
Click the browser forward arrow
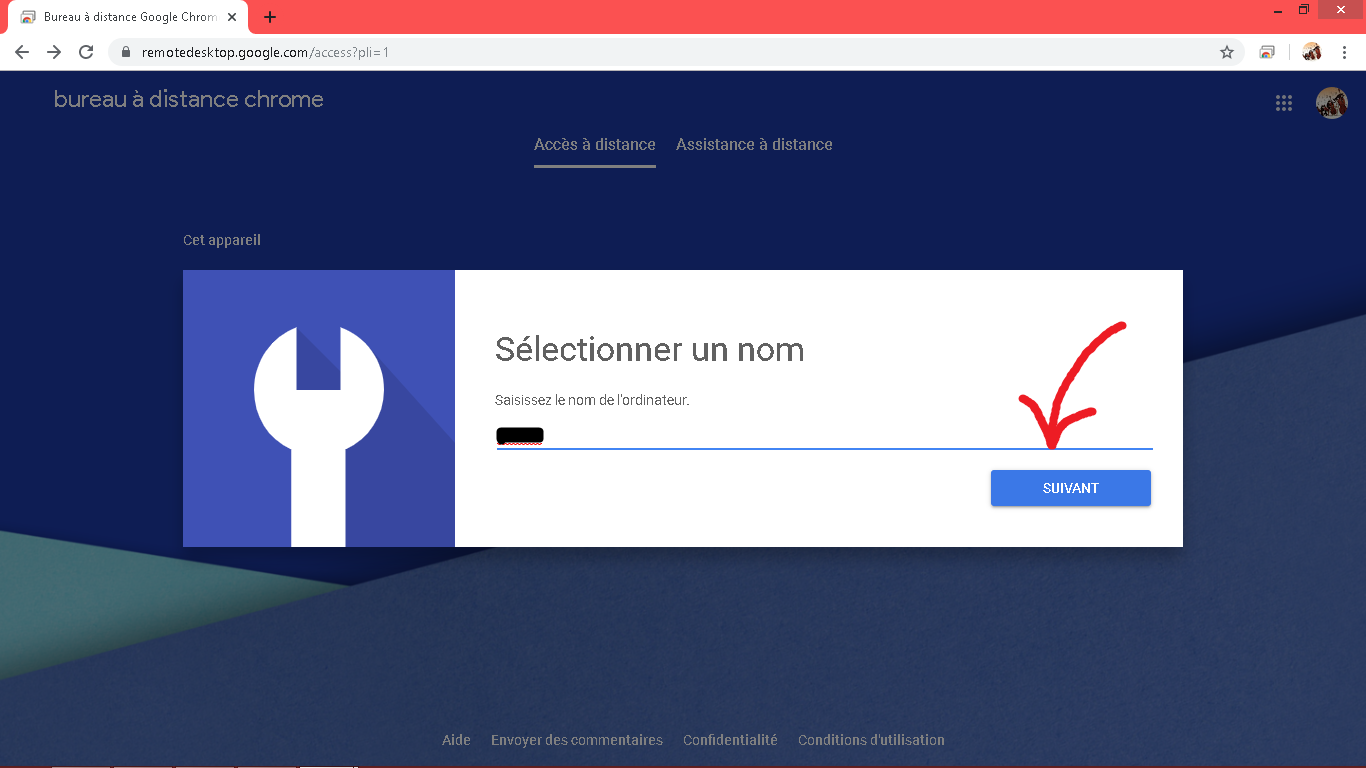54,52
